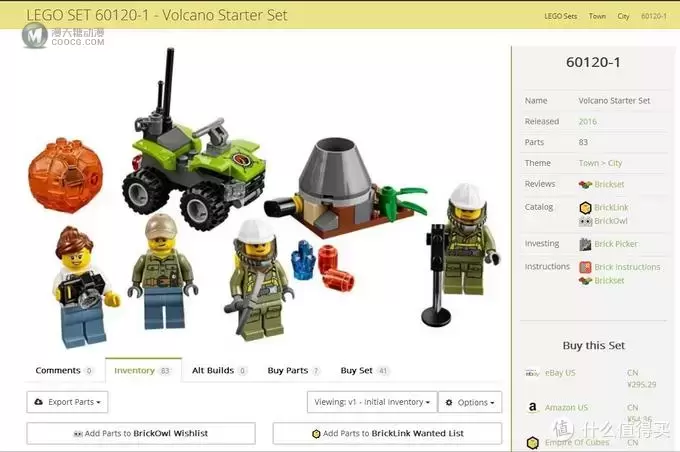Click the BrickLink catalog hexagon icon

(x=585, y=208)
